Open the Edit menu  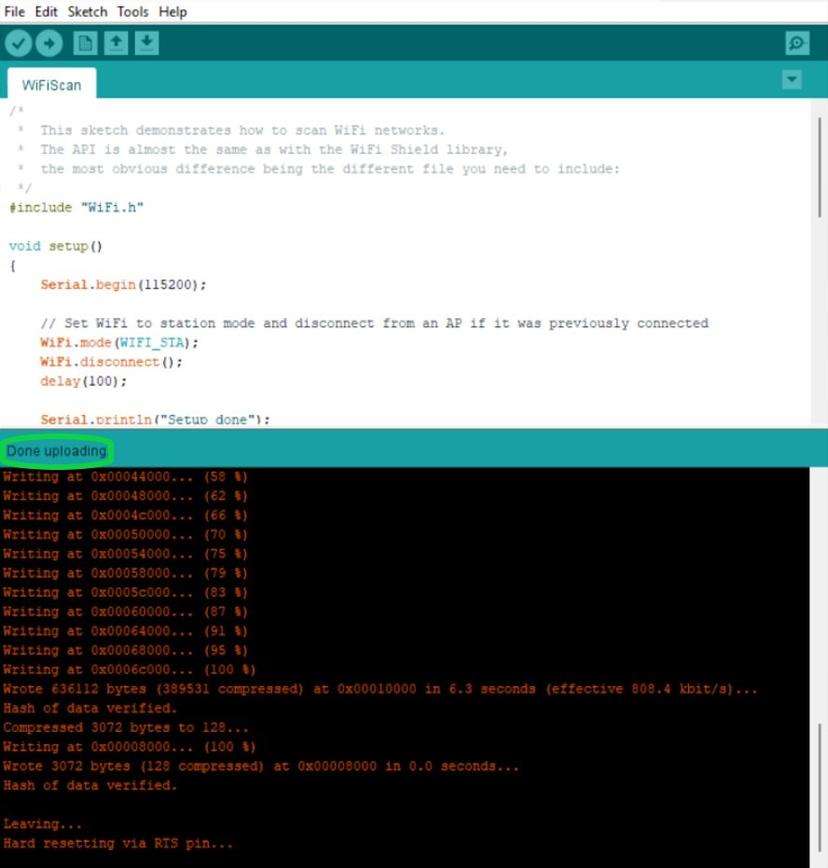[46, 12]
